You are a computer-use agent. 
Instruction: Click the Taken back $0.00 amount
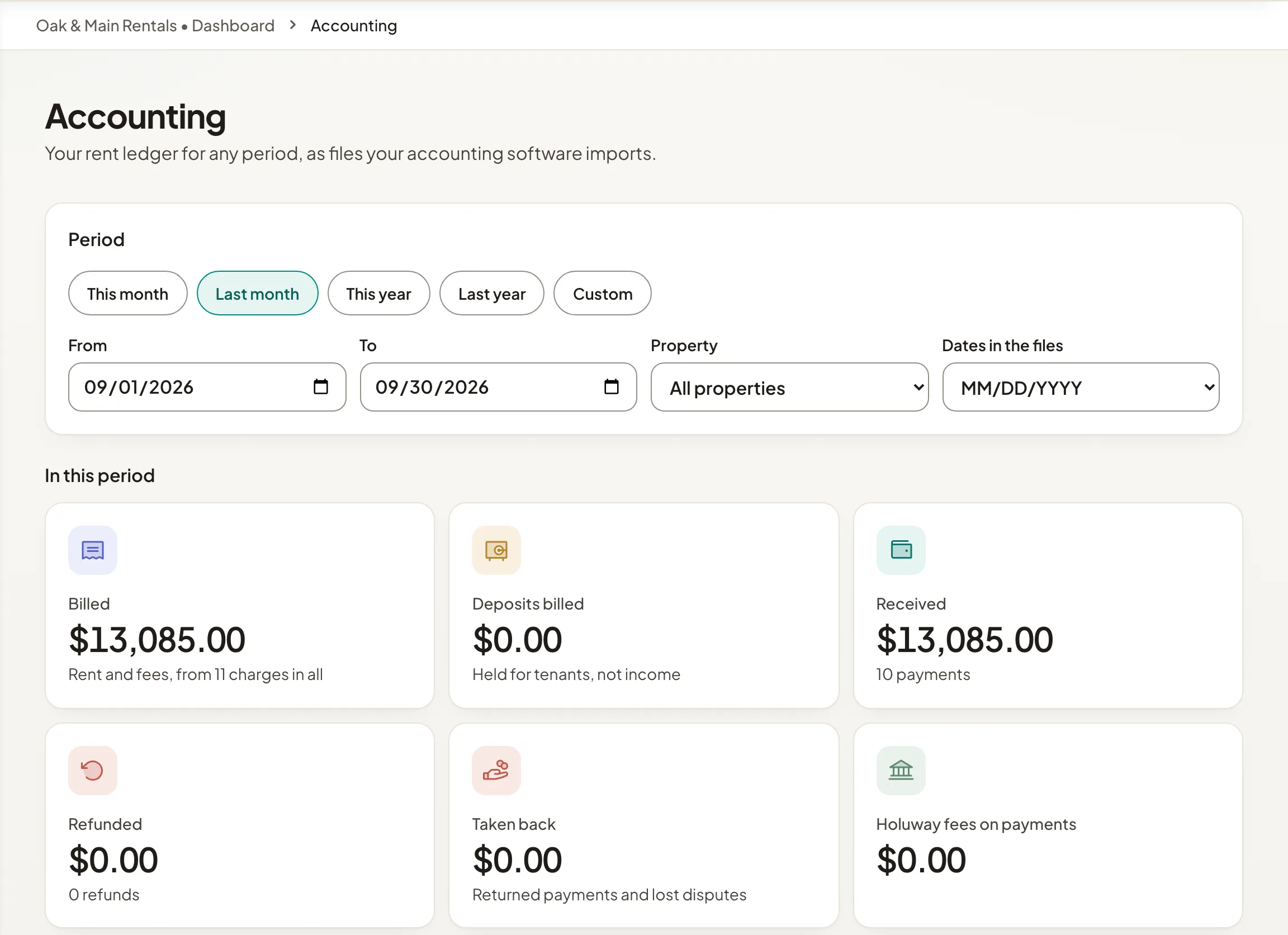click(x=517, y=860)
